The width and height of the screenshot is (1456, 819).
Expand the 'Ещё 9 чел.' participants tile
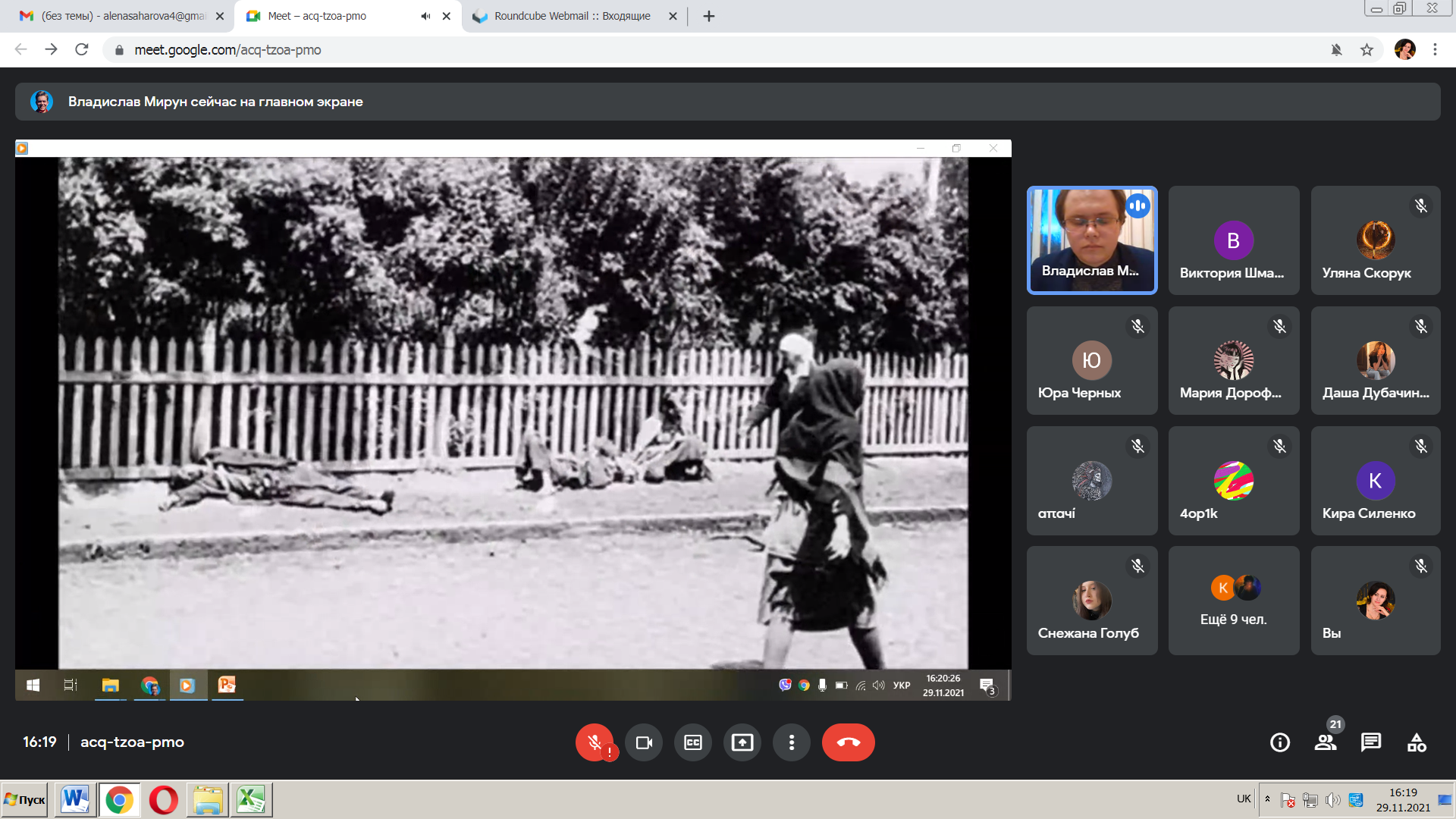(1234, 601)
